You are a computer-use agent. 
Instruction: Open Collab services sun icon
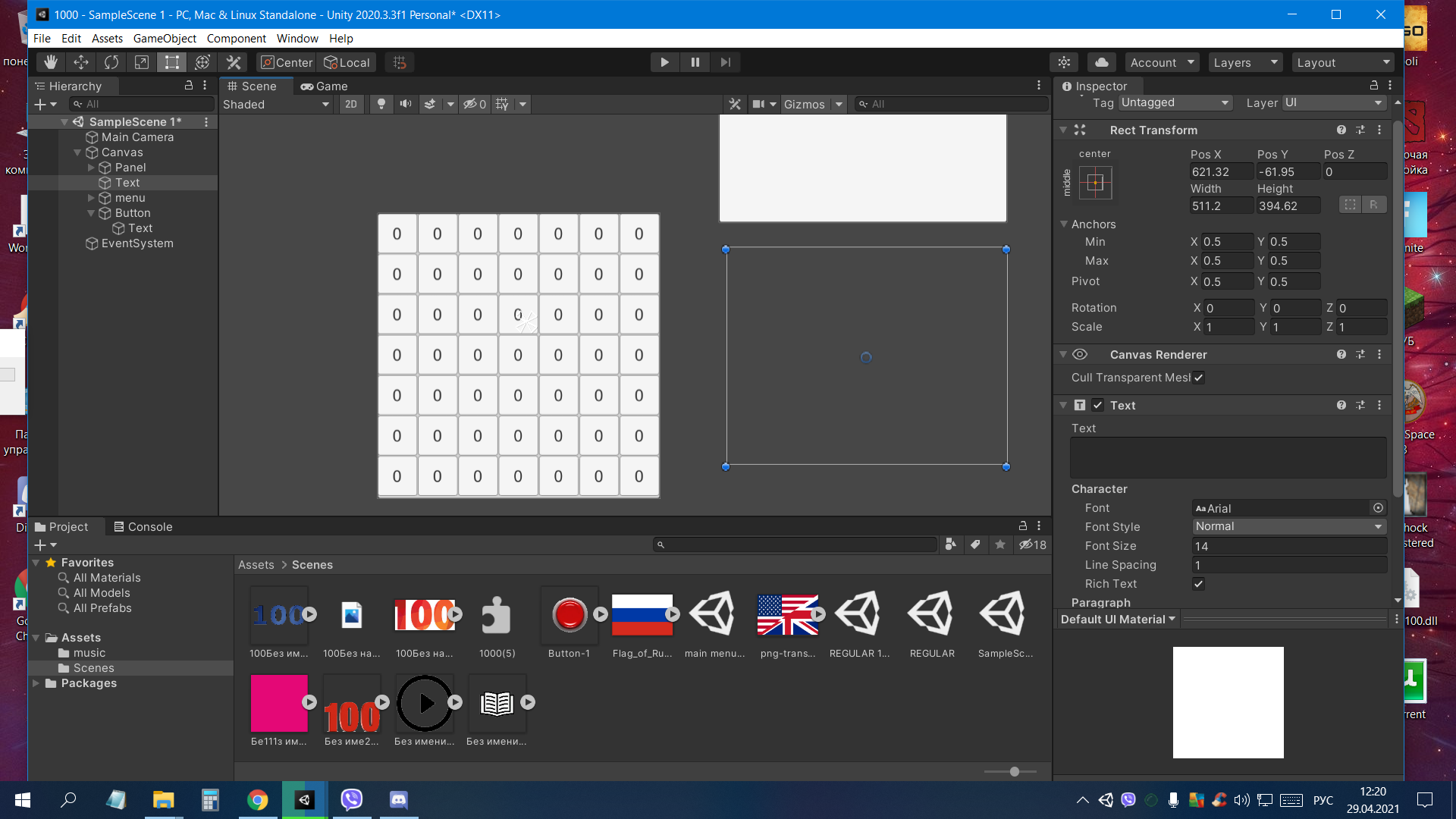(1064, 62)
